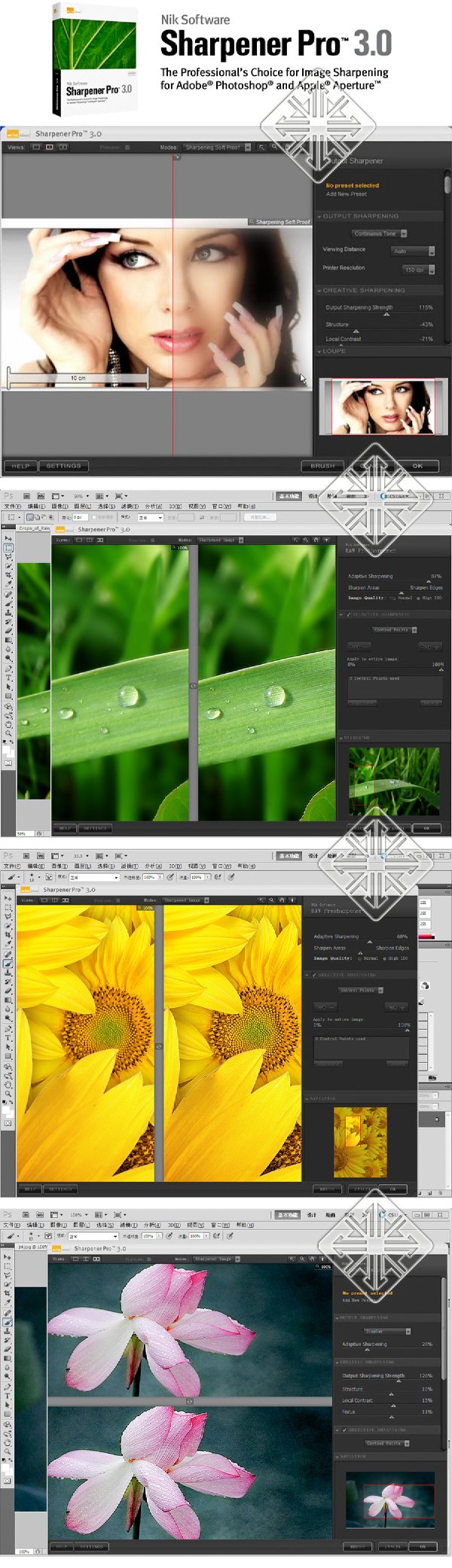Toggle Preview checkbox in leaf Sharpener window
The image size is (452, 1568).
153,540
